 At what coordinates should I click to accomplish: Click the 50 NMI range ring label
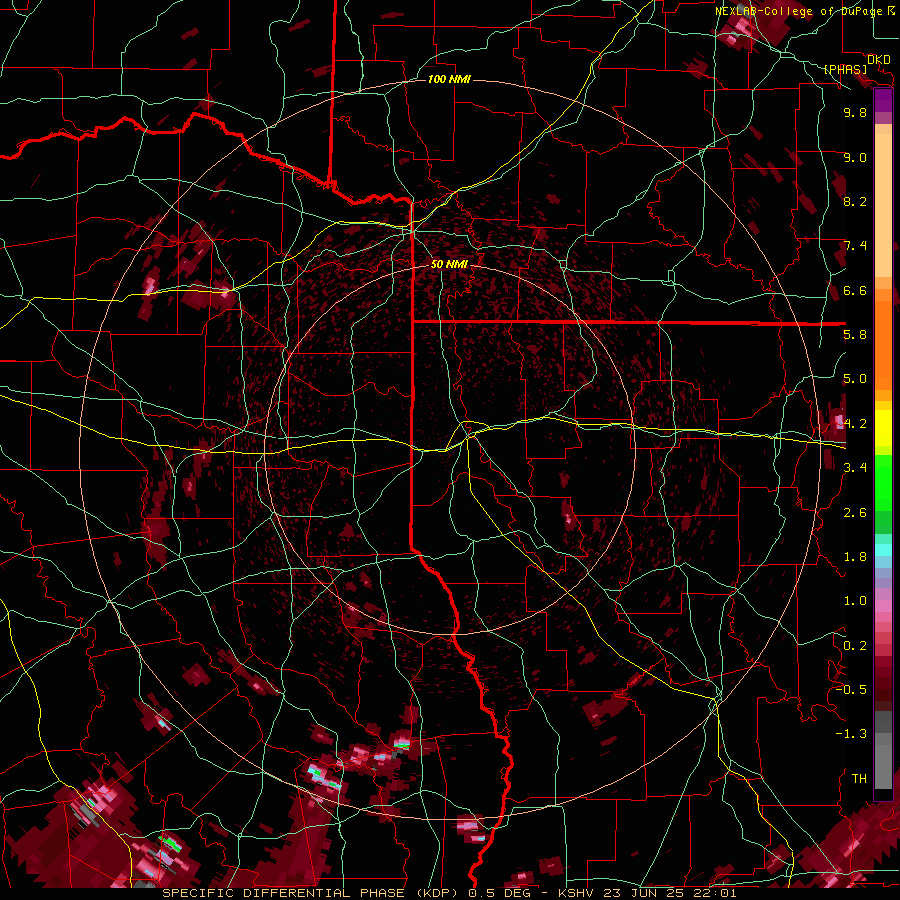449,264
